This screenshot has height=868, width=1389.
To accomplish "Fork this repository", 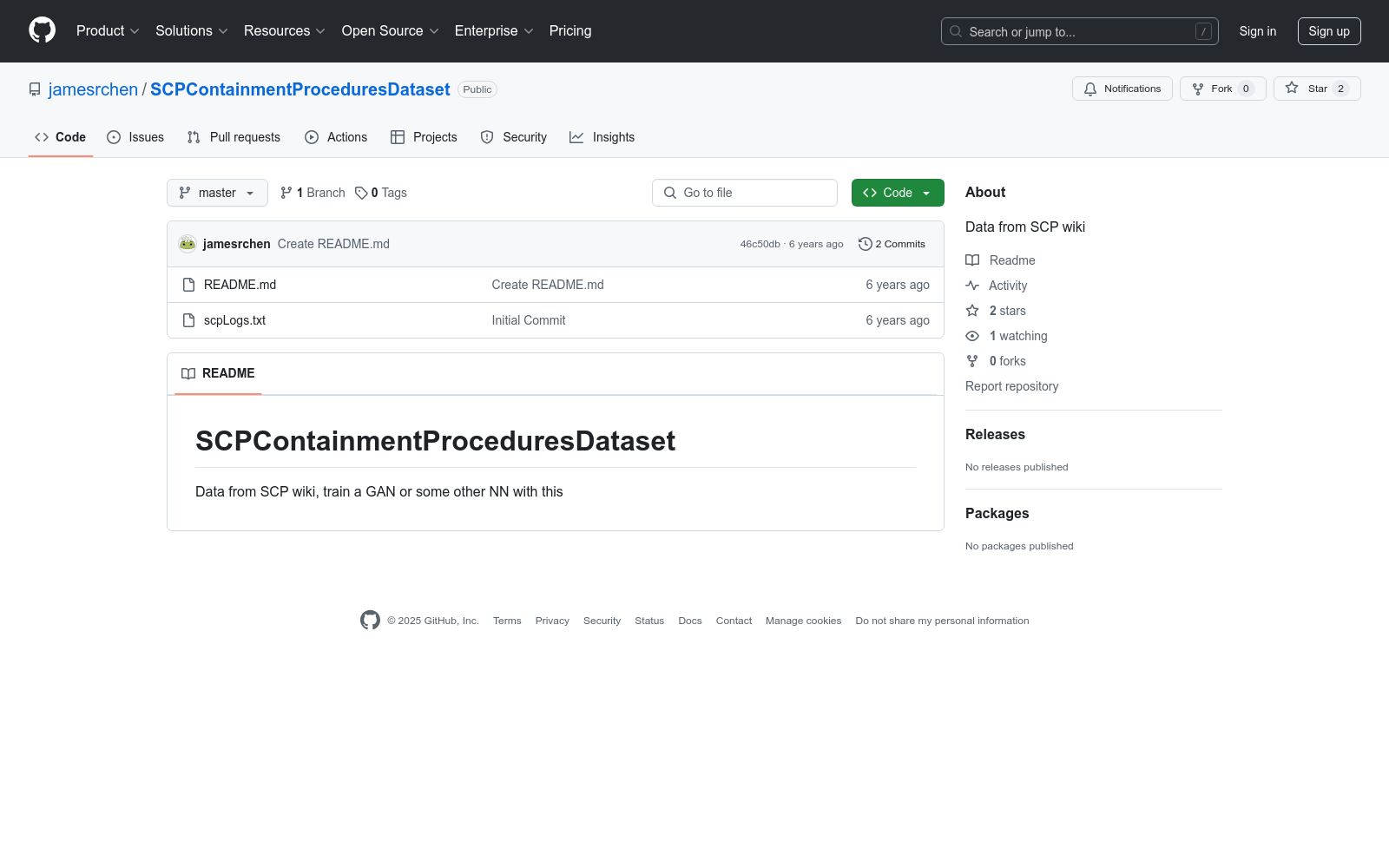I will pos(1223,89).
